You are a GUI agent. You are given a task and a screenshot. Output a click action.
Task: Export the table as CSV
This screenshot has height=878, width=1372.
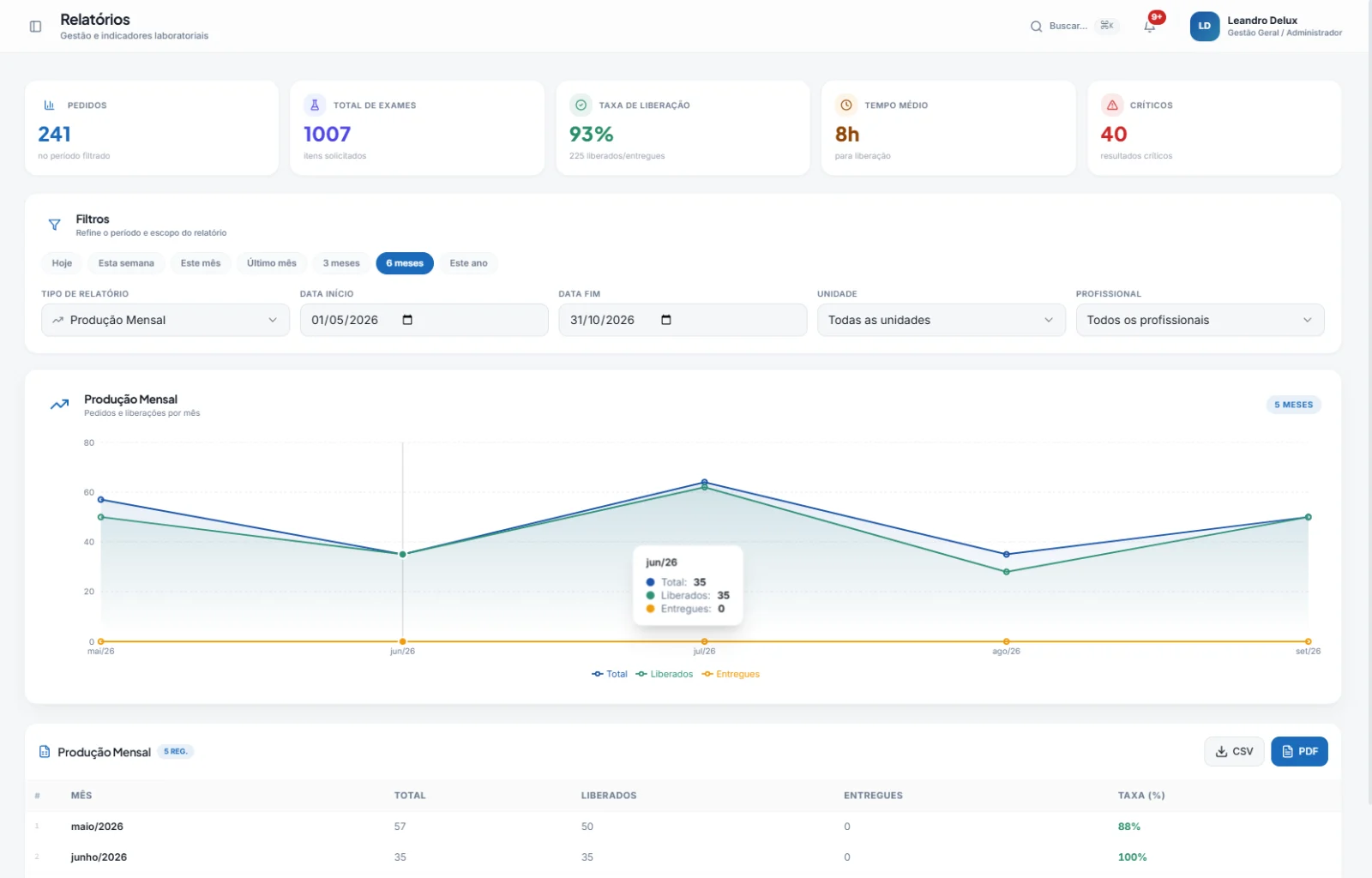point(1234,752)
